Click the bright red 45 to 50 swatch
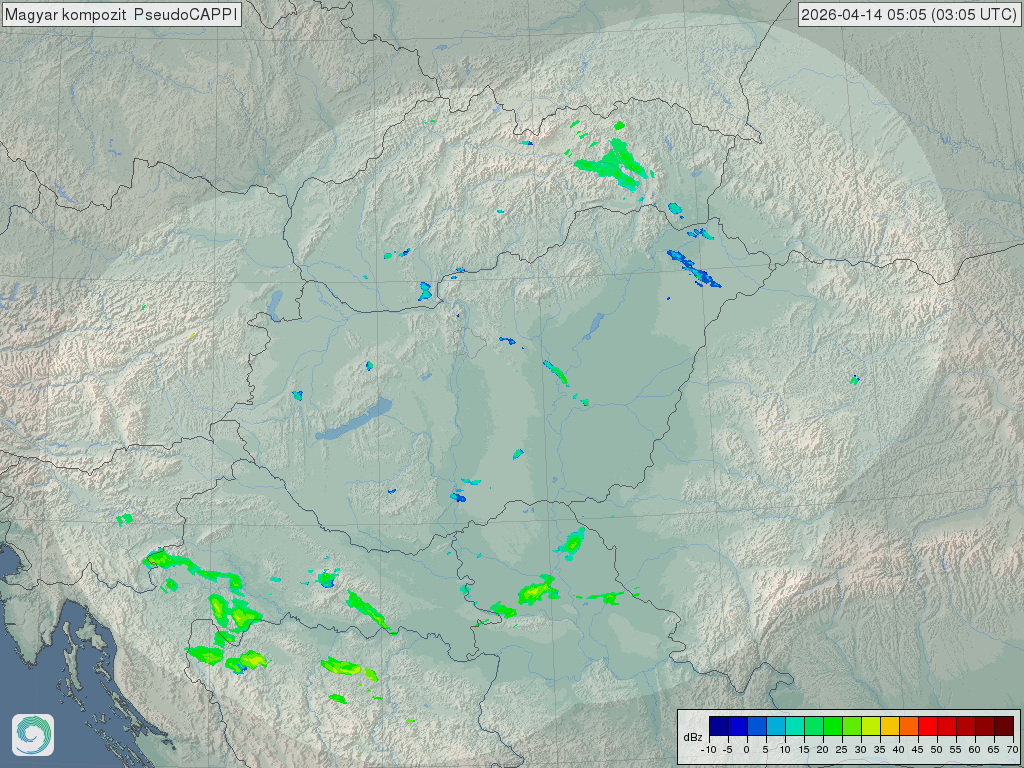 [x=927, y=726]
